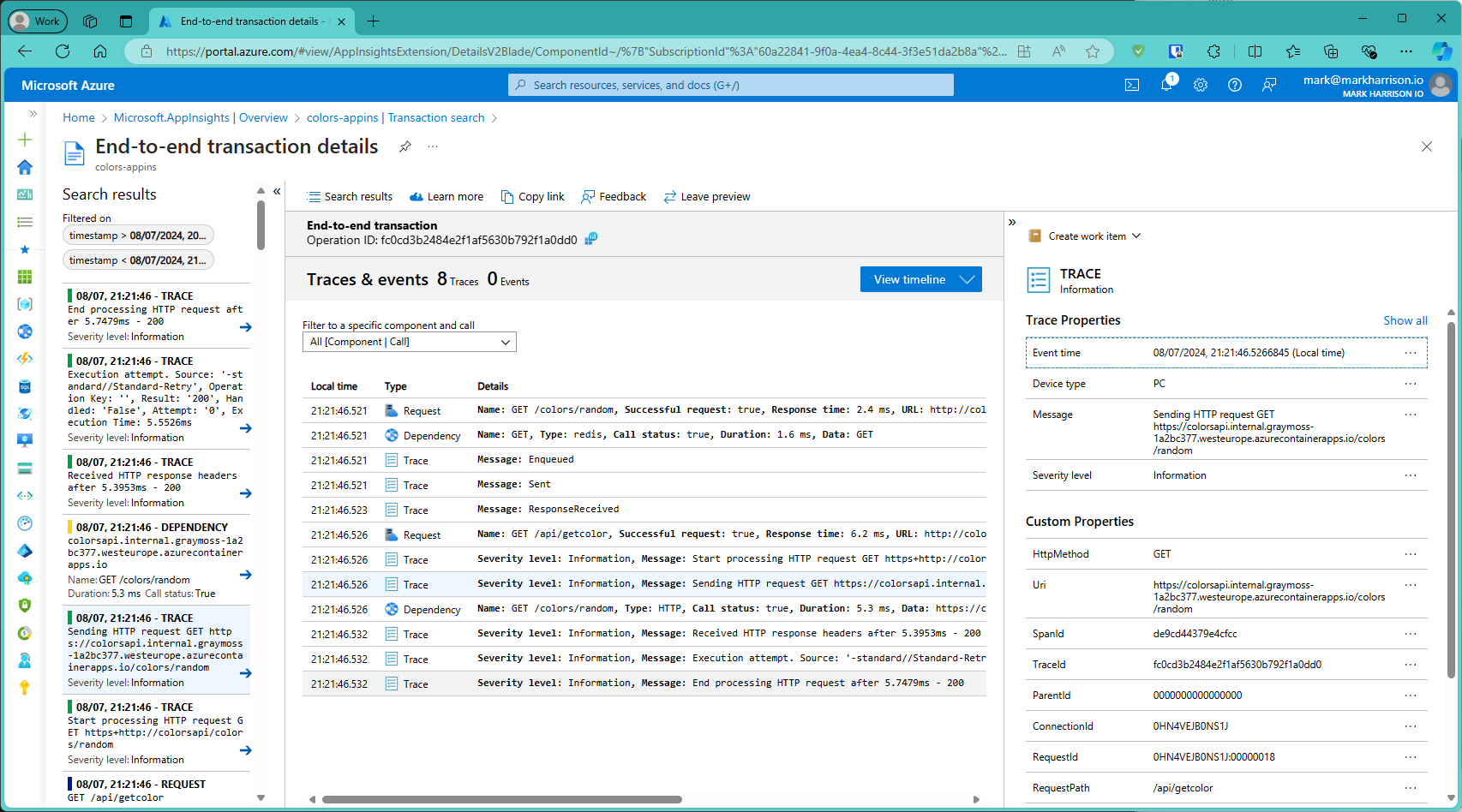Open the ellipsis menu for Event time

pyautogui.click(x=1410, y=353)
